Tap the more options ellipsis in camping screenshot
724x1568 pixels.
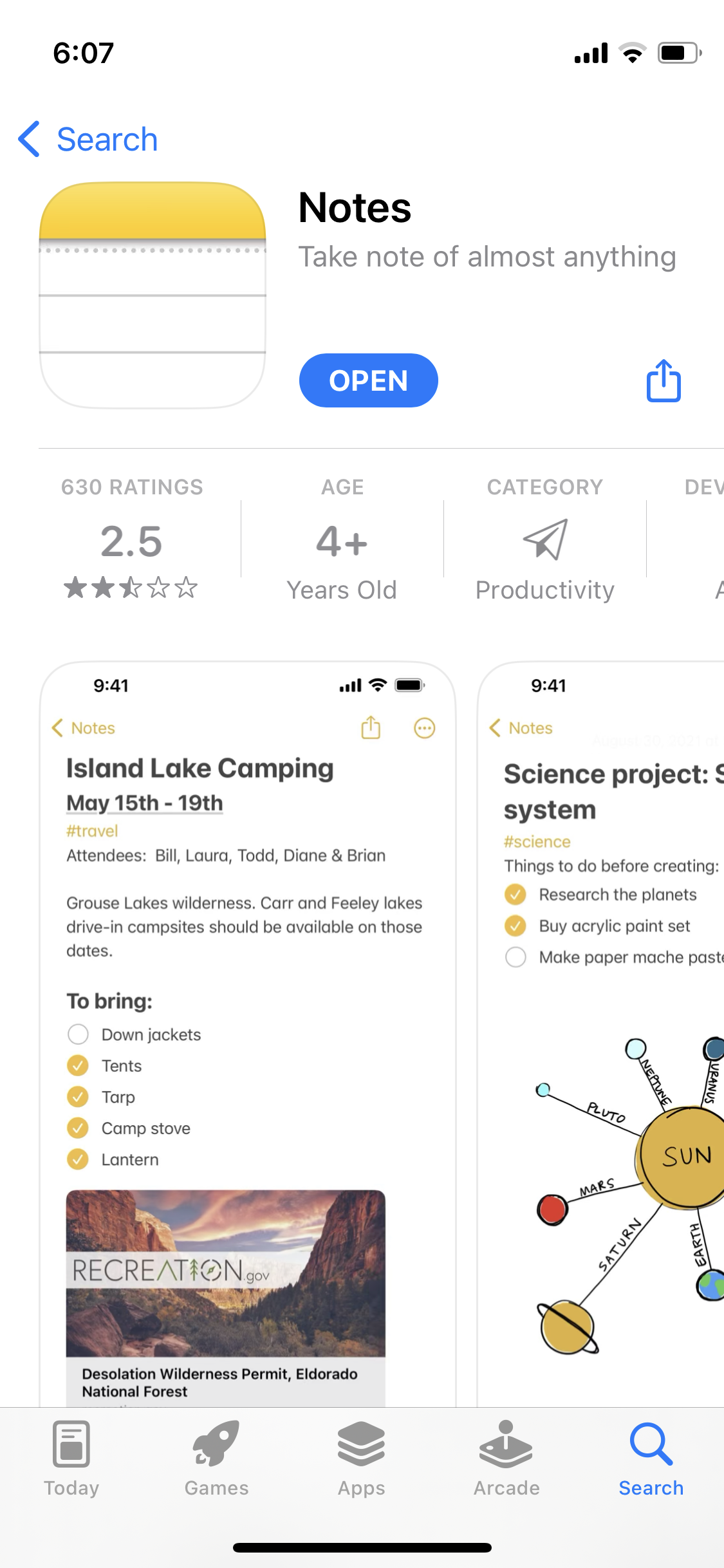click(424, 728)
